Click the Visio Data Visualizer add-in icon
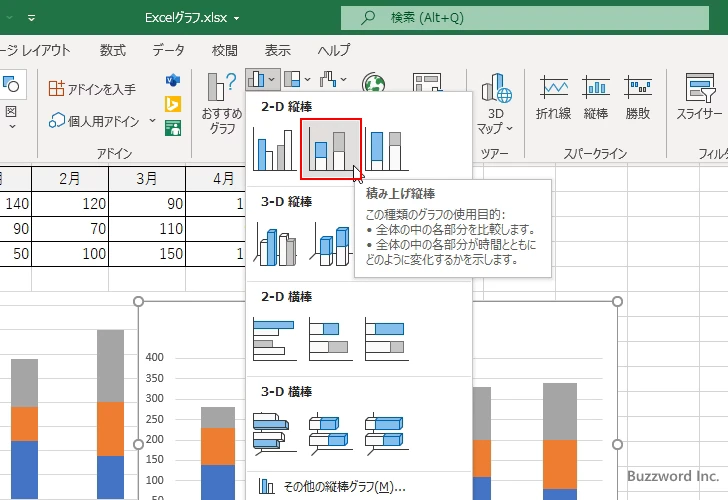This screenshot has height=500, width=728. click(x=173, y=80)
